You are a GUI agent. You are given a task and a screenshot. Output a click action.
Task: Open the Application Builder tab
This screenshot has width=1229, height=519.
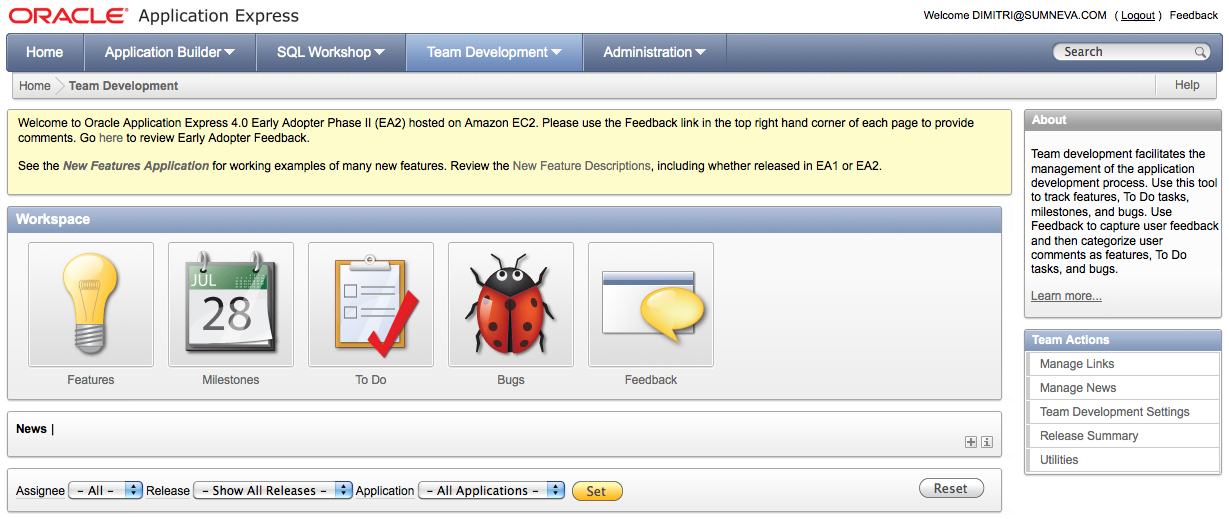pyautogui.click(x=170, y=52)
